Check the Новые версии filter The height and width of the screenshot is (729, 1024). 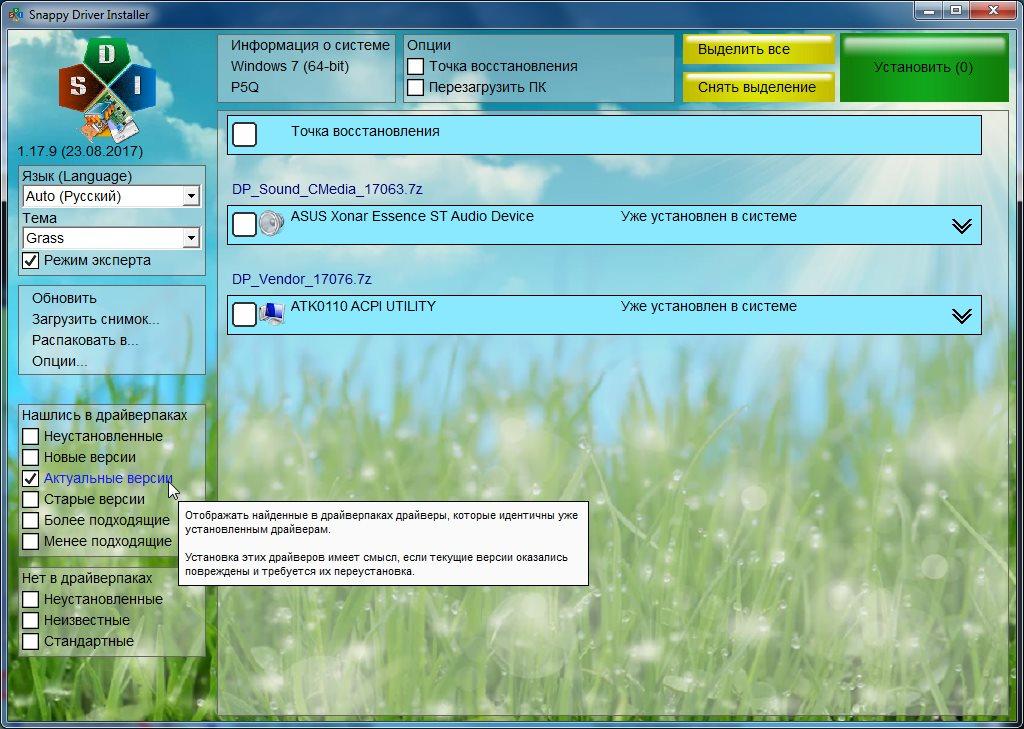31,458
